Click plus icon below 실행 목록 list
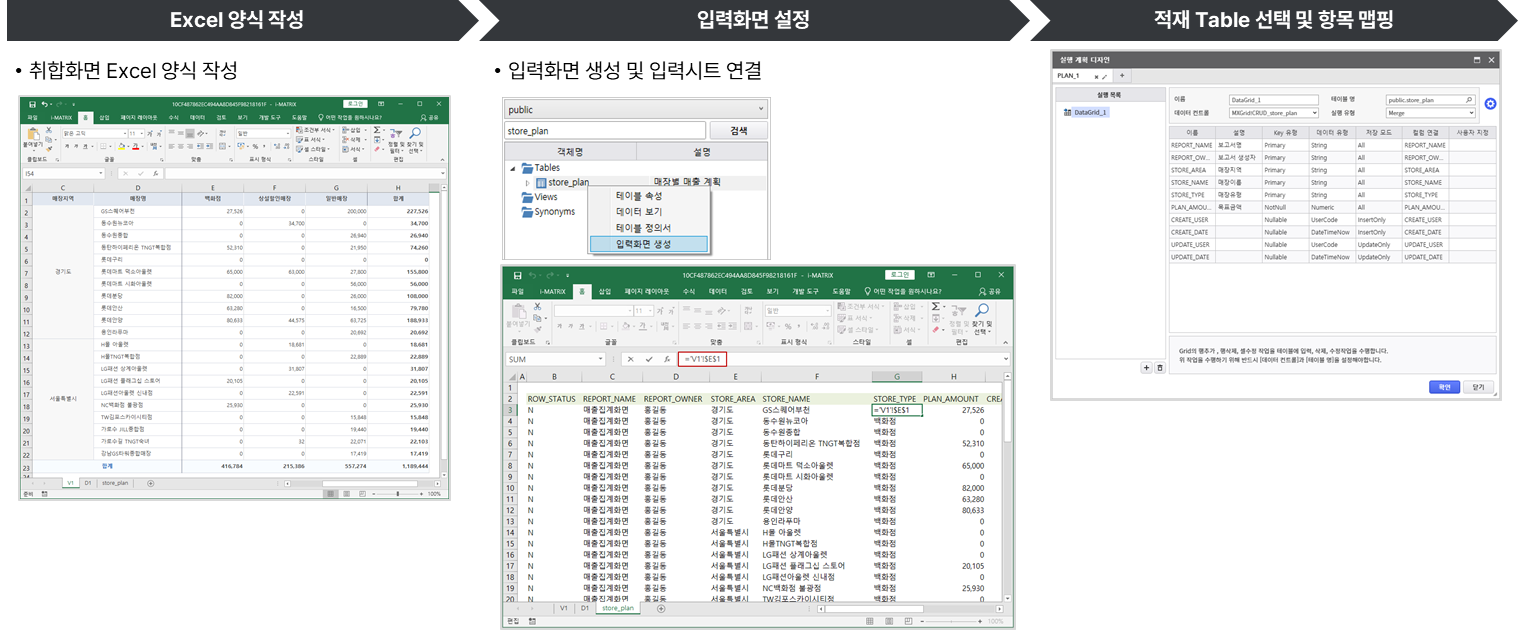 pos(1146,367)
